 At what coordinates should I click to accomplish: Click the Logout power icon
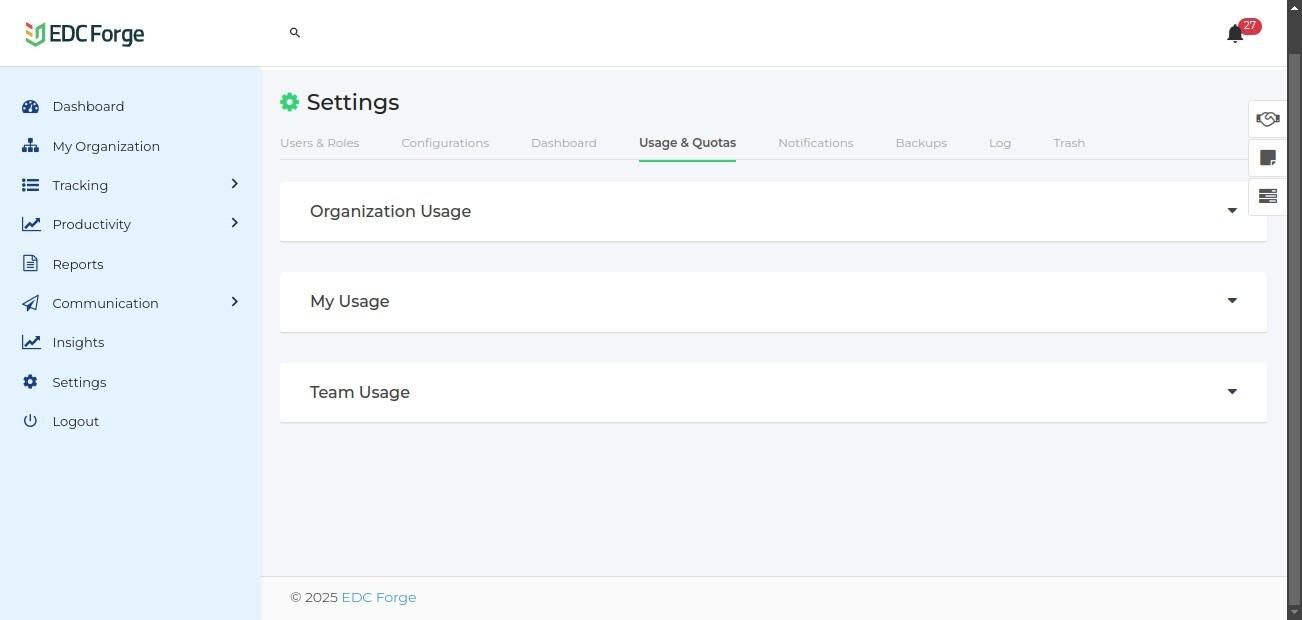[30, 421]
